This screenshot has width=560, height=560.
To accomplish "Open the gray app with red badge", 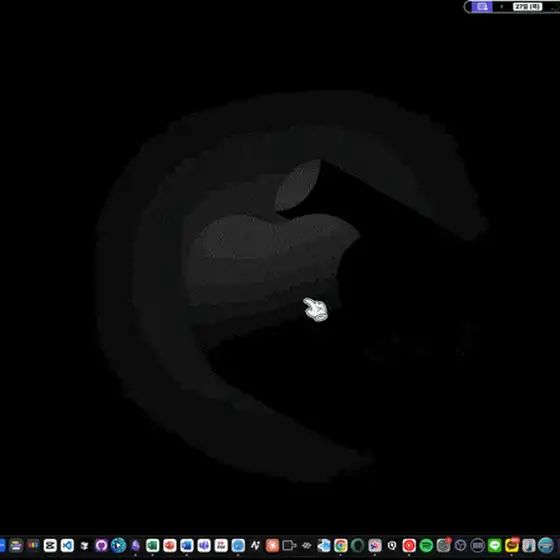I will tap(443, 545).
